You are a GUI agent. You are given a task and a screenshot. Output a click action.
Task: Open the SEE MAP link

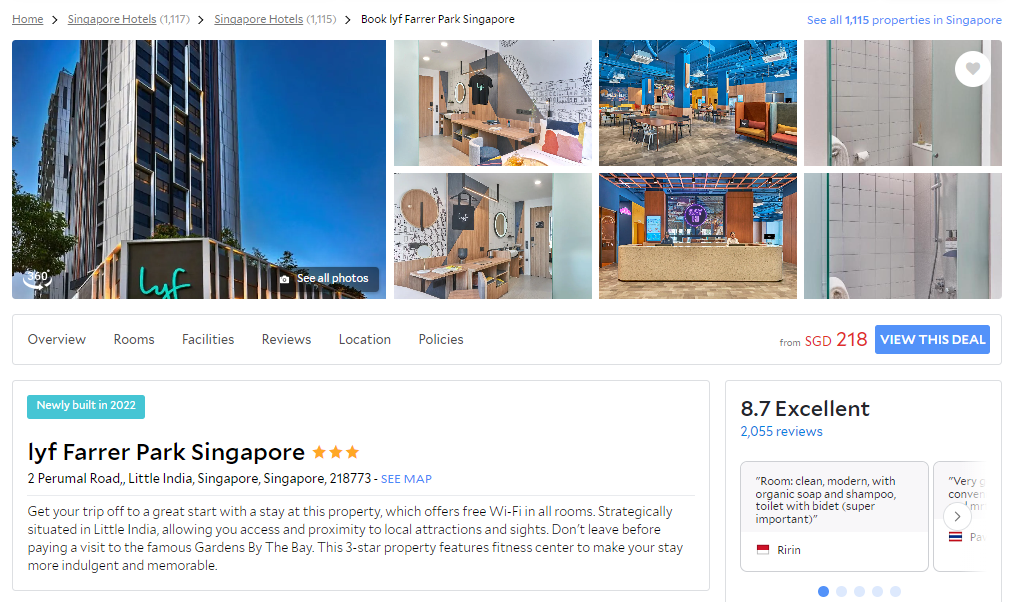click(406, 479)
